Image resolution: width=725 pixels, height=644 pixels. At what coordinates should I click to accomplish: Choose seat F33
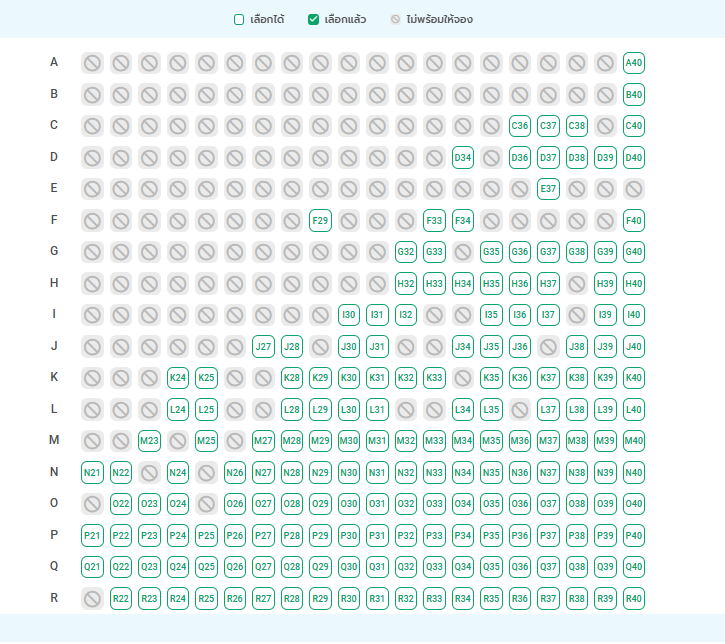[x=434, y=221]
